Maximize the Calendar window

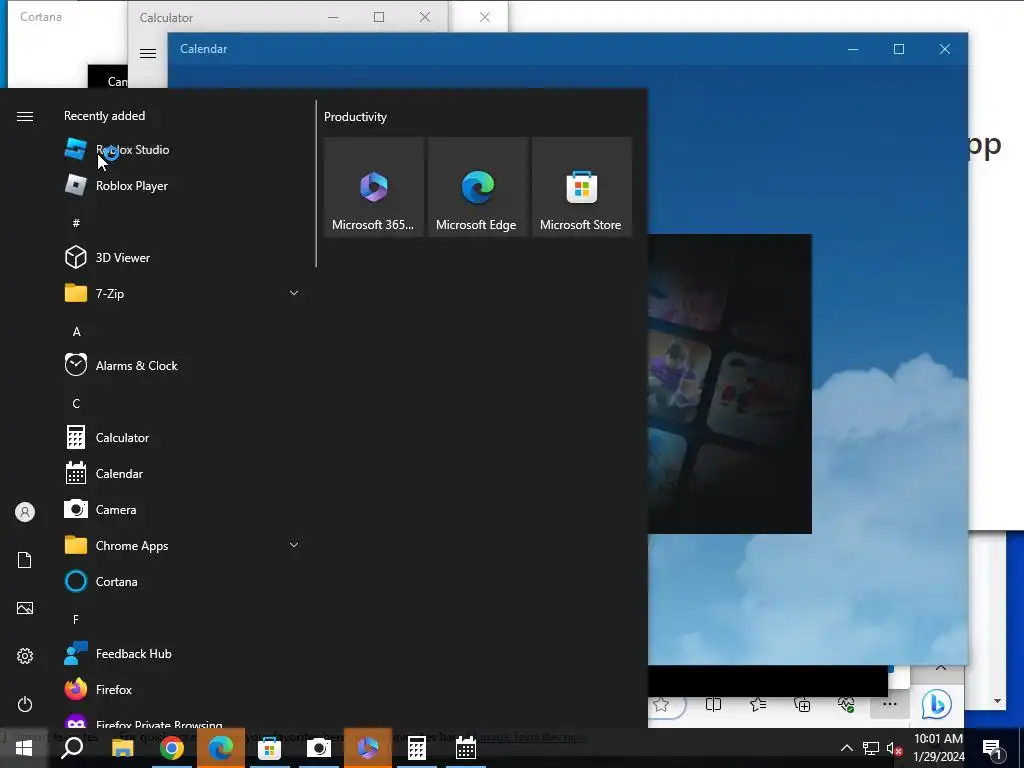click(x=899, y=49)
